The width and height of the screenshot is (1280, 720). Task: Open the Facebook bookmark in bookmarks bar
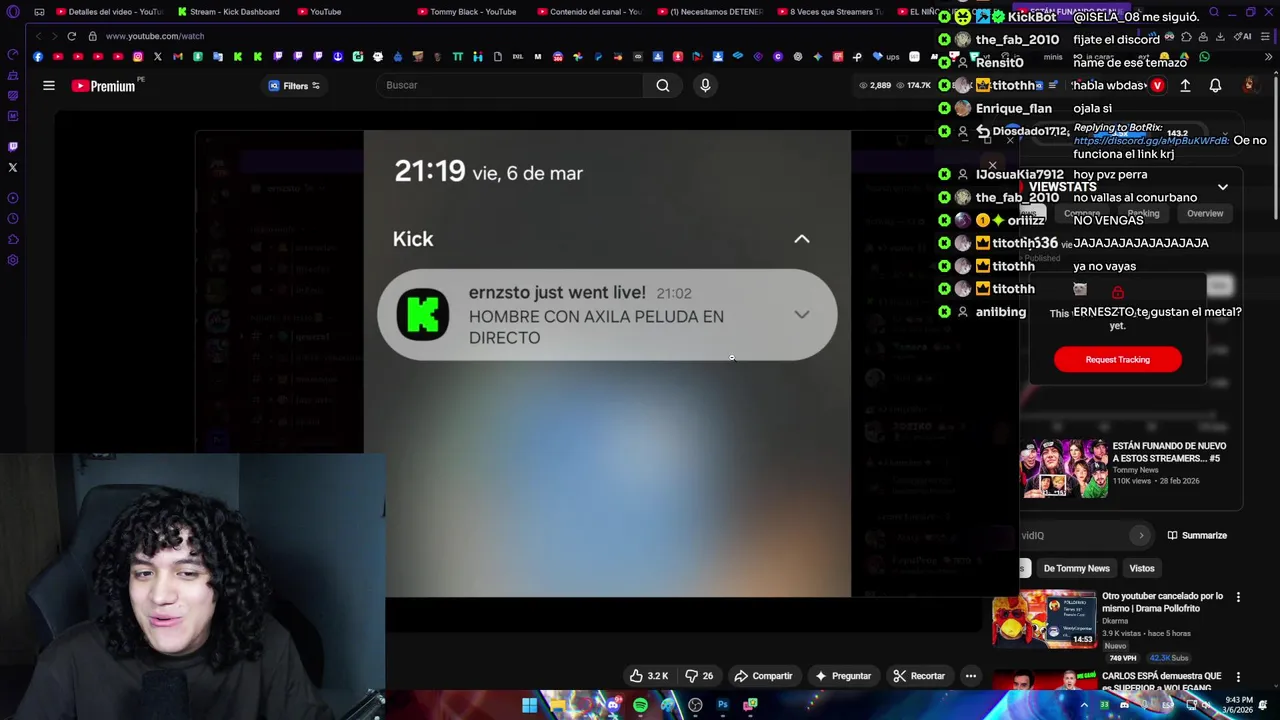pos(38,57)
